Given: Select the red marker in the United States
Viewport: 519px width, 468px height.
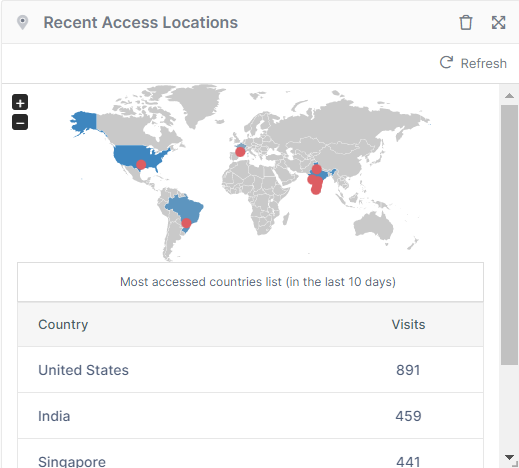Looking at the screenshot, I should click(x=141, y=165).
